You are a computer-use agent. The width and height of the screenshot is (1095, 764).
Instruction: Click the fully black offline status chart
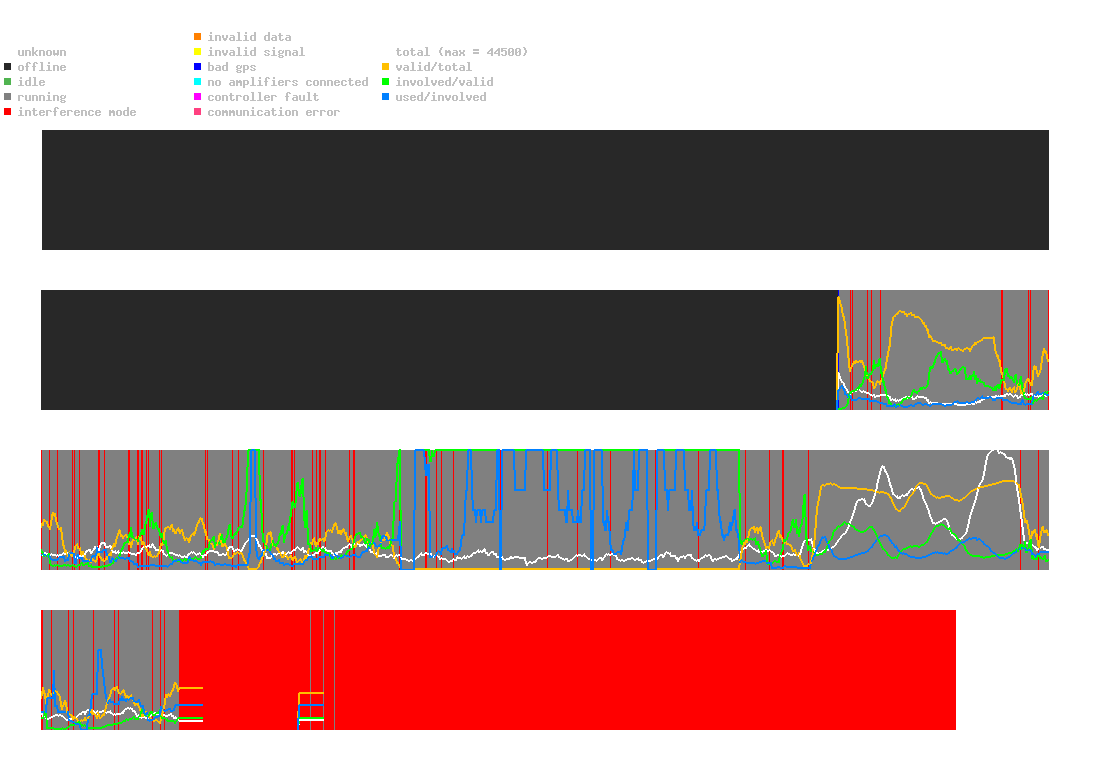(x=545, y=190)
